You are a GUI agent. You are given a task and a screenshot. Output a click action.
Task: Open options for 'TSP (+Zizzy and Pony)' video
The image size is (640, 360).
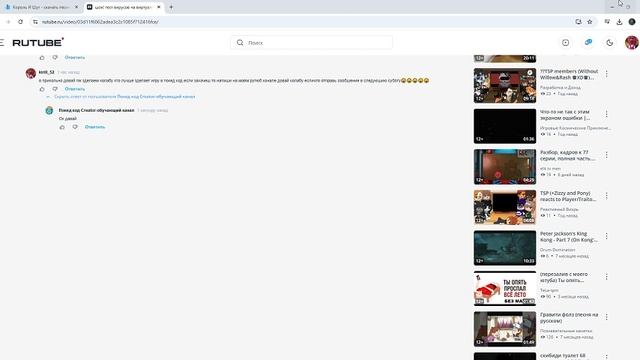[x=607, y=196]
